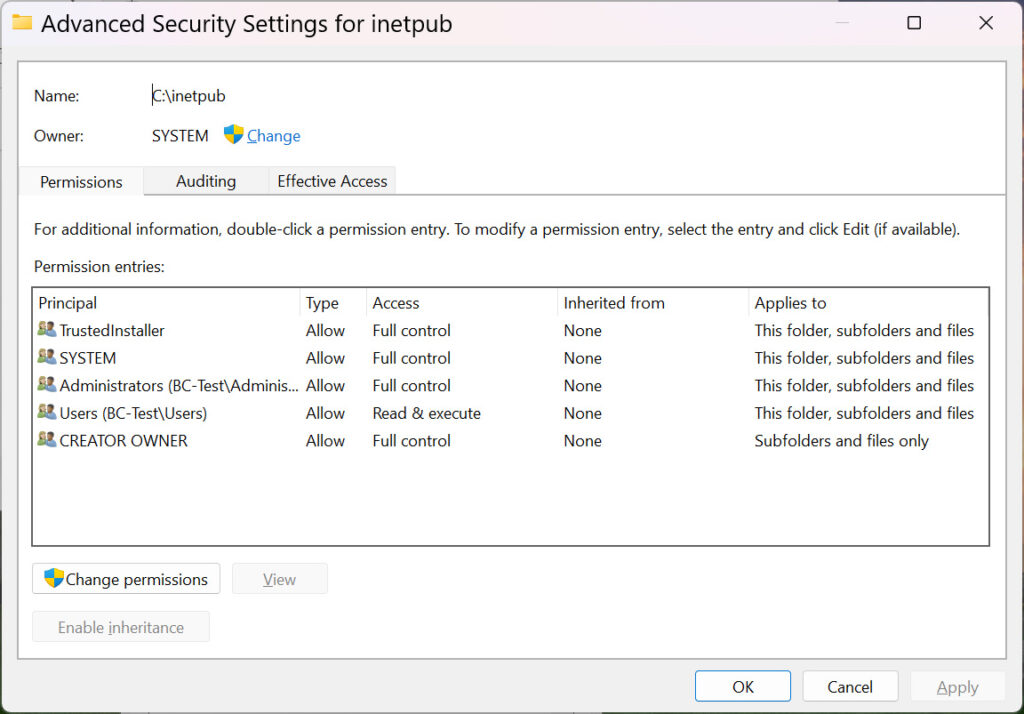Switch to the Auditing tab
The height and width of the screenshot is (714, 1024).
click(x=206, y=181)
